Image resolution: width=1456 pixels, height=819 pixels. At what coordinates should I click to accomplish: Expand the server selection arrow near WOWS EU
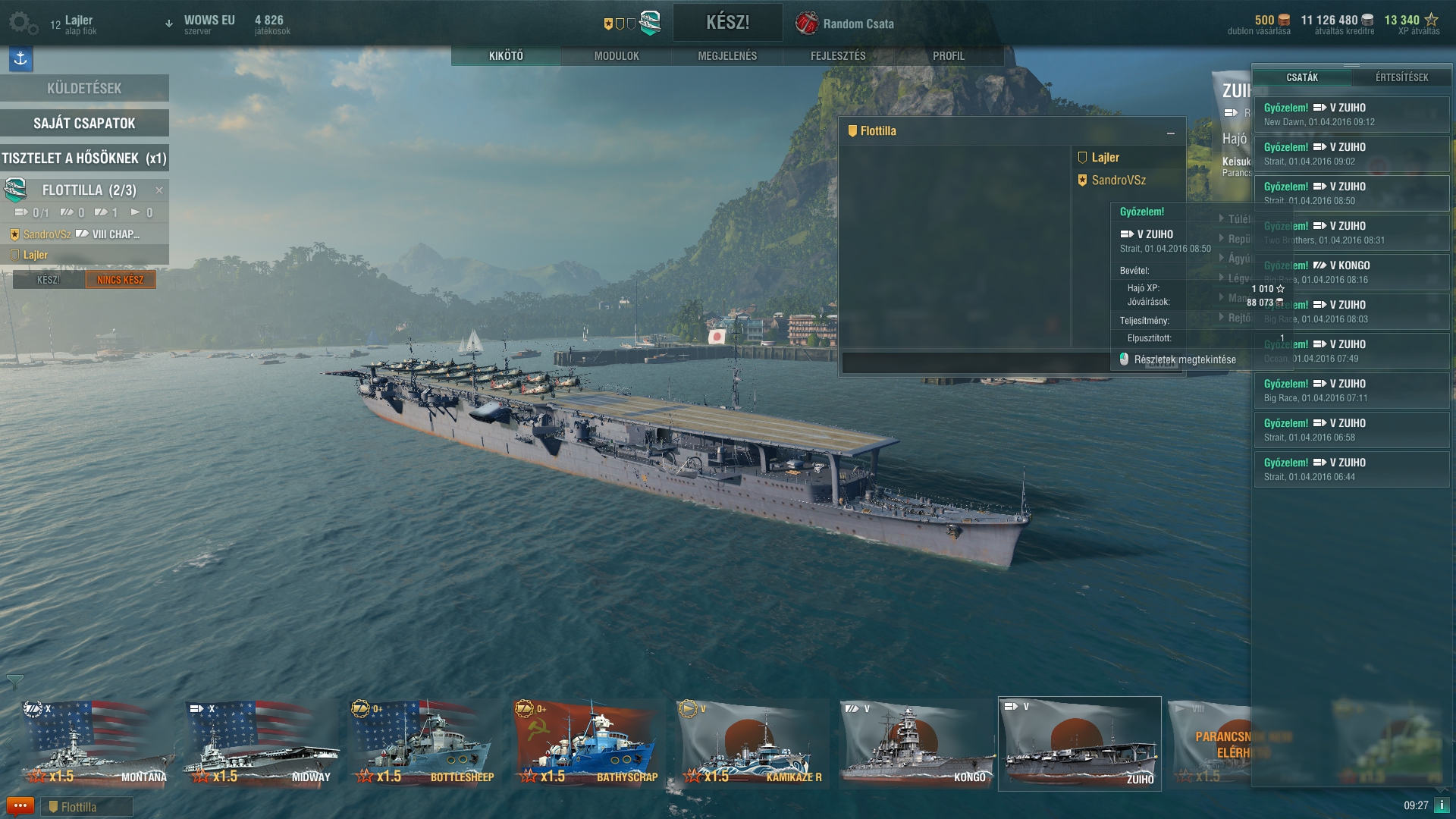pyautogui.click(x=168, y=24)
